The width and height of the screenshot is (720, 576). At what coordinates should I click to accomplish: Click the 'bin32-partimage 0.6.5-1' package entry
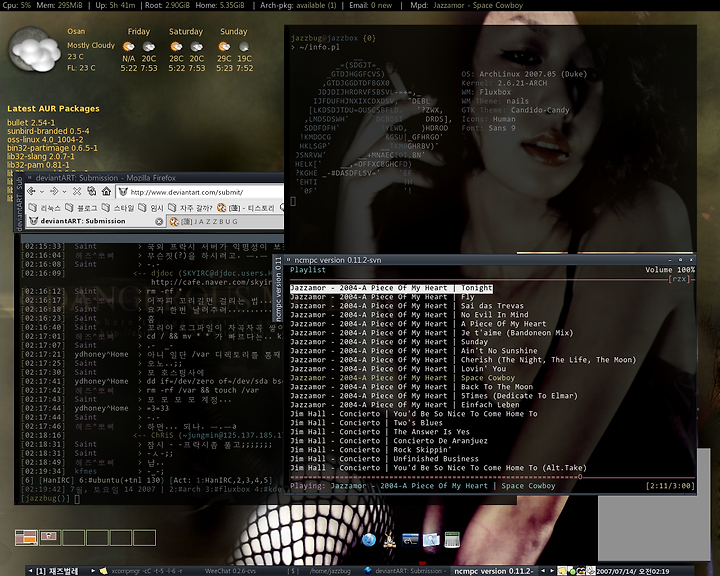[52, 148]
